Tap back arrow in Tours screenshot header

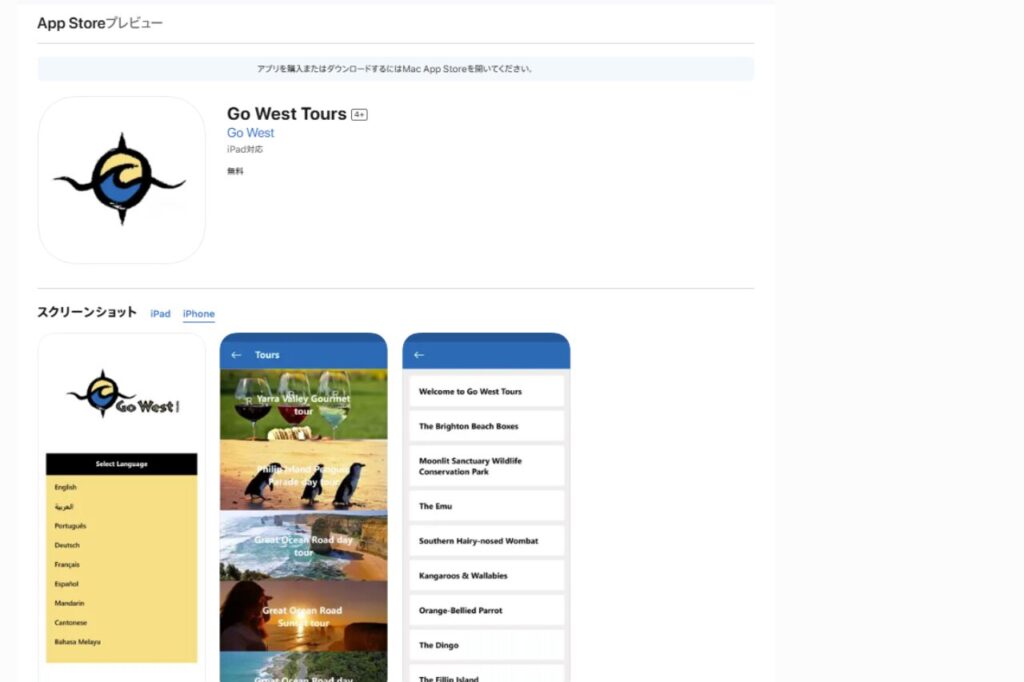236,355
